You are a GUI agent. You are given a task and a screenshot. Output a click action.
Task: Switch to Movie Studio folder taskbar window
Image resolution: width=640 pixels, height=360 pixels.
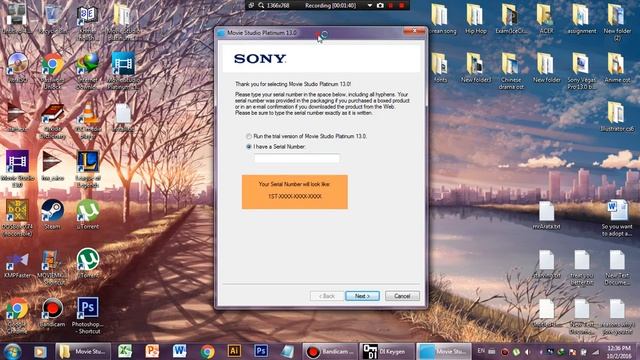point(83,351)
